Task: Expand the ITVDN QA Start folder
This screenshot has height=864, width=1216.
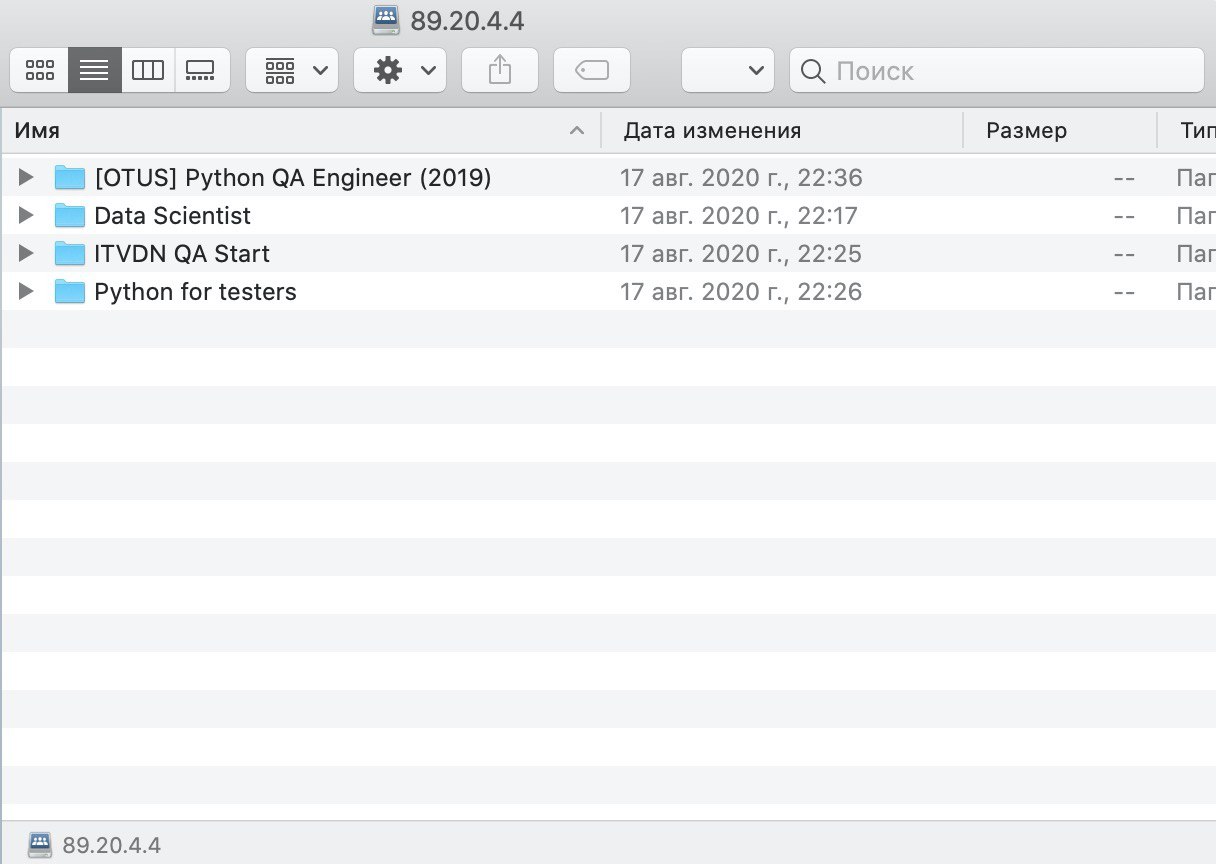Action: coord(26,253)
